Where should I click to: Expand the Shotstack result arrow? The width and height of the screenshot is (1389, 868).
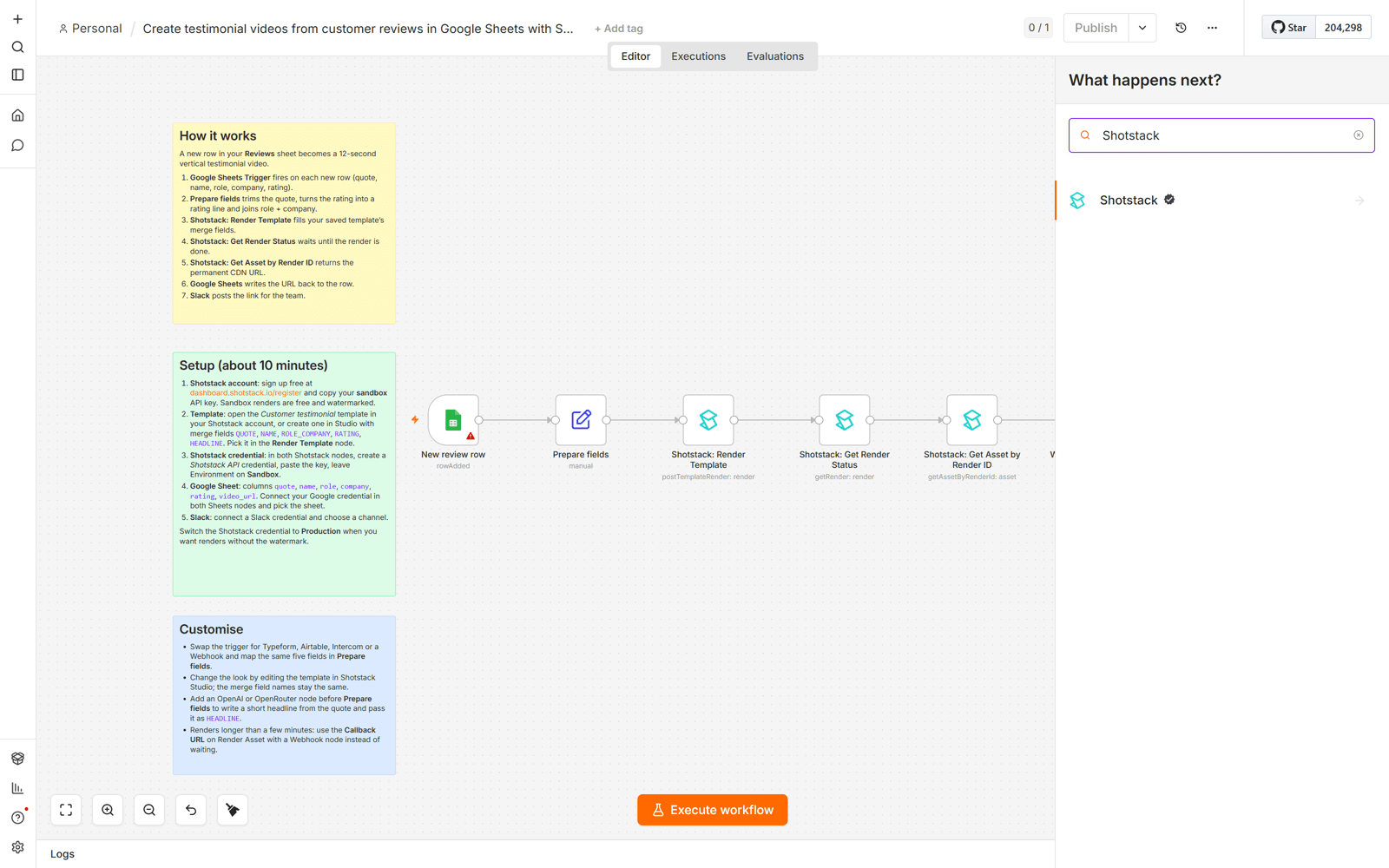[1359, 201]
